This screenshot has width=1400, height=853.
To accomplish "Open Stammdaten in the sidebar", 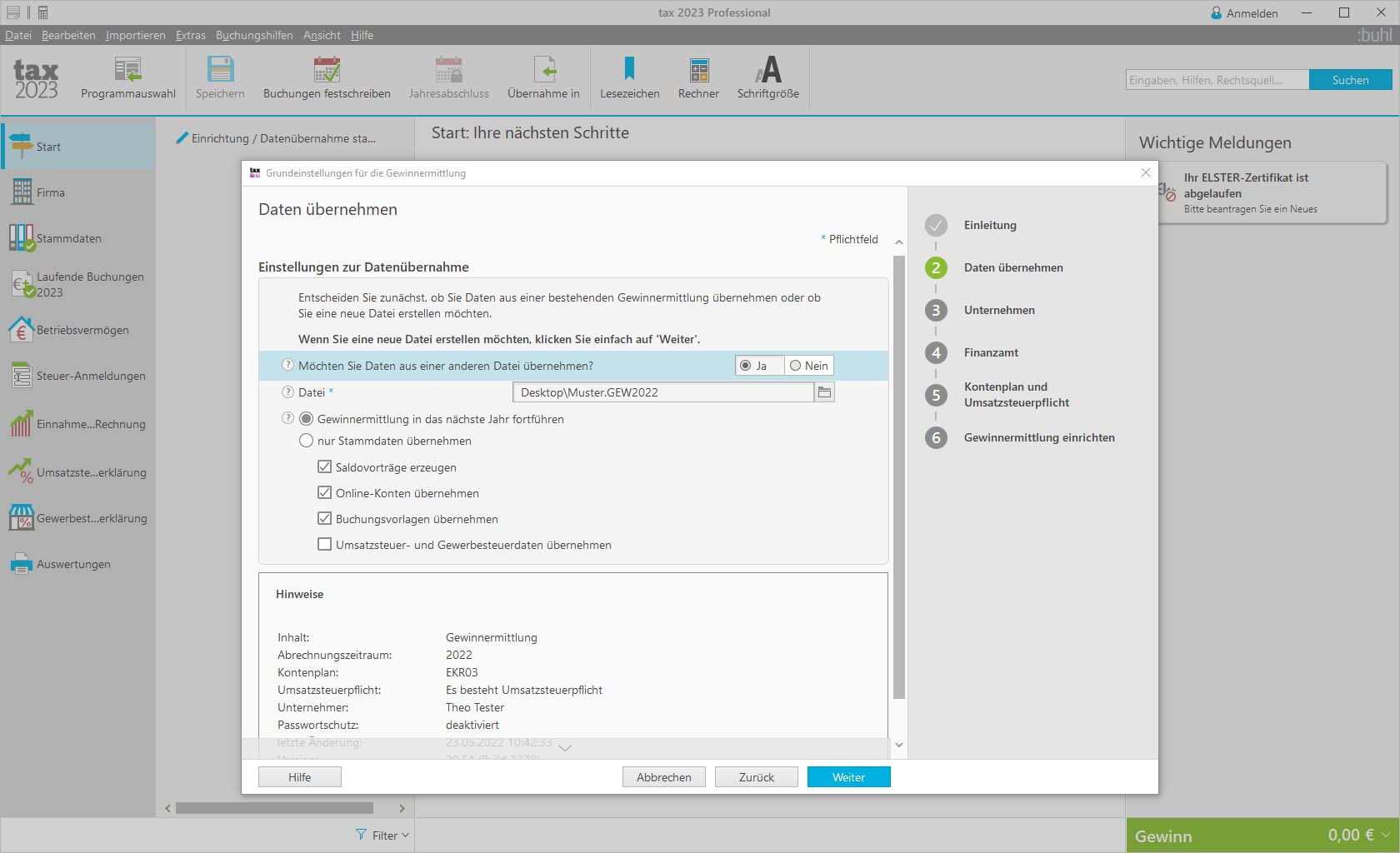I will (x=77, y=238).
